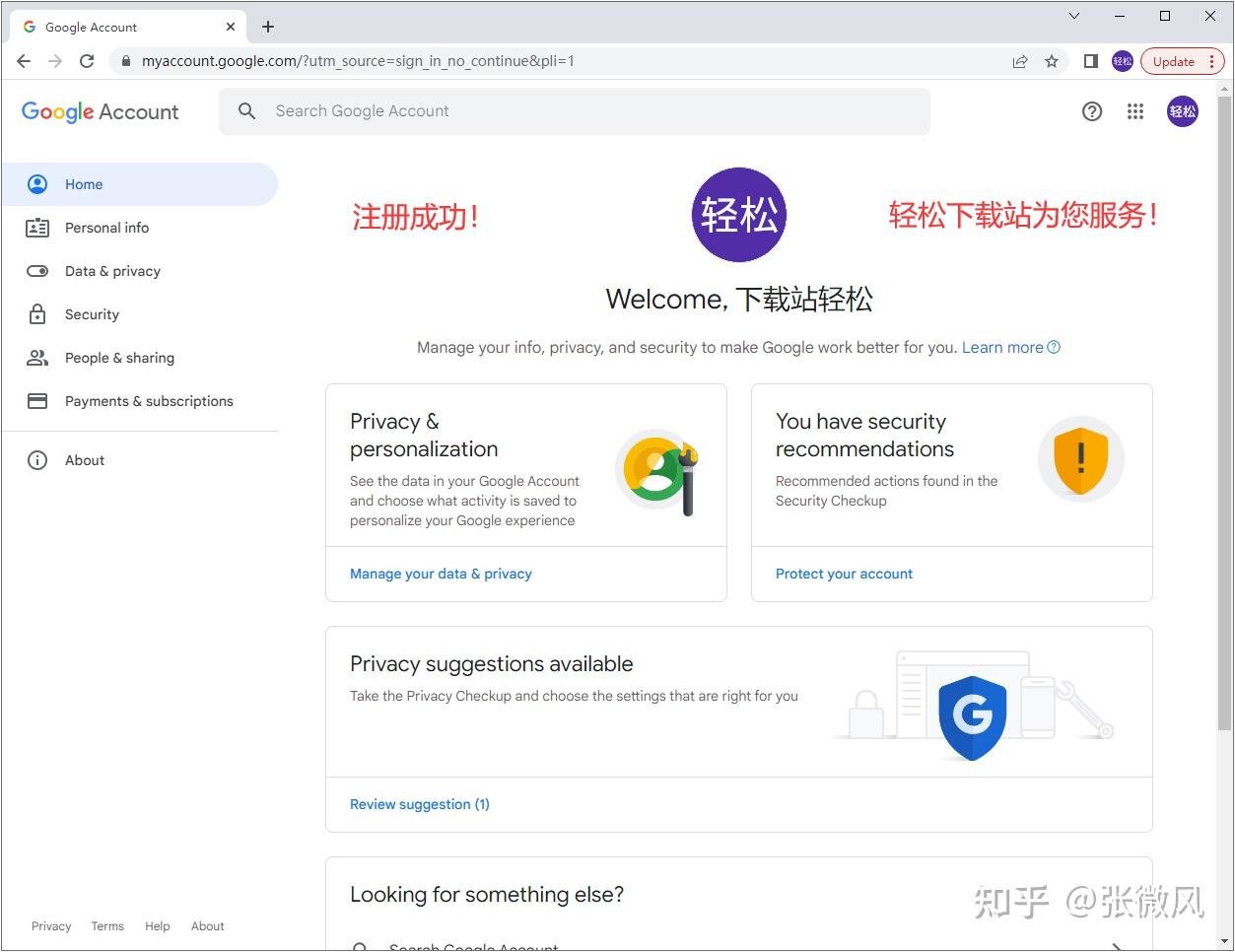The height and width of the screenshot is (952, 1235).
Task: Bookmark this page with the star icon
Action: click(1052, 61)
